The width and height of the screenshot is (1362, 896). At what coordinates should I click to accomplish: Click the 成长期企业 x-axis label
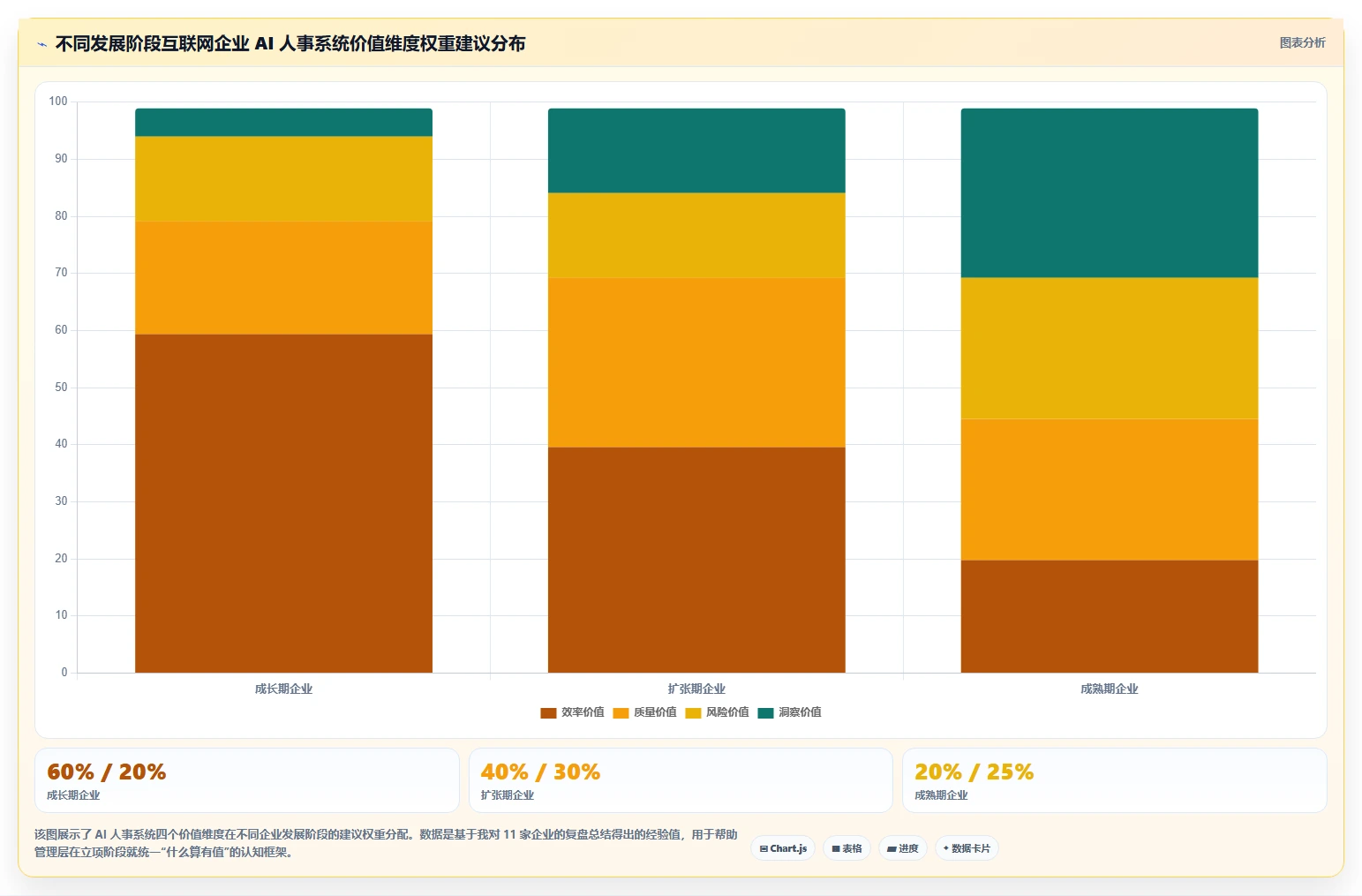tap(283, 689)
